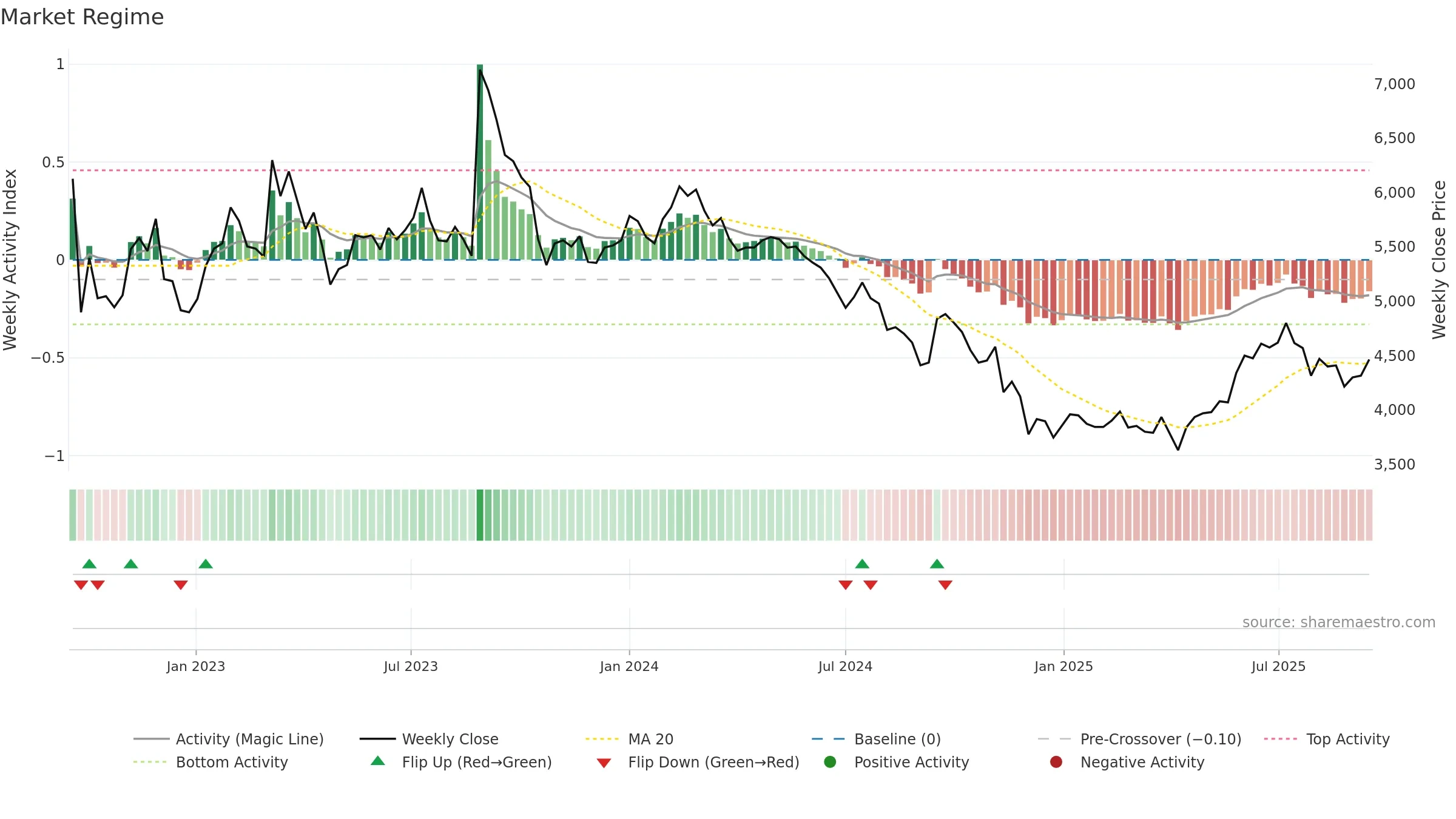Viewport: 1456px width, 819px height.
Task: Select the first green Flip Up triangle marker on the timeline
Action: coord(89,564)
